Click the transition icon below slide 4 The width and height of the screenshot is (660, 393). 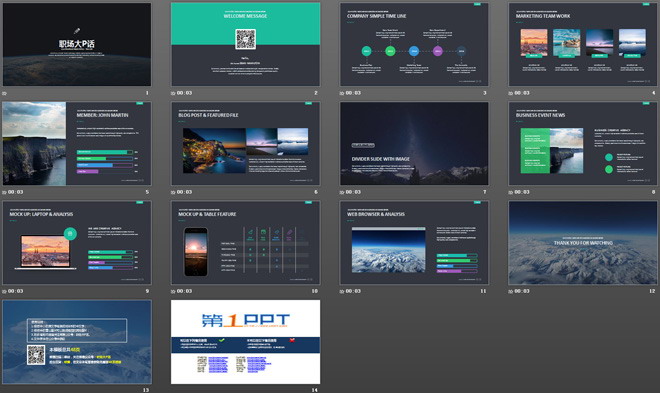(x=511, y=93)
